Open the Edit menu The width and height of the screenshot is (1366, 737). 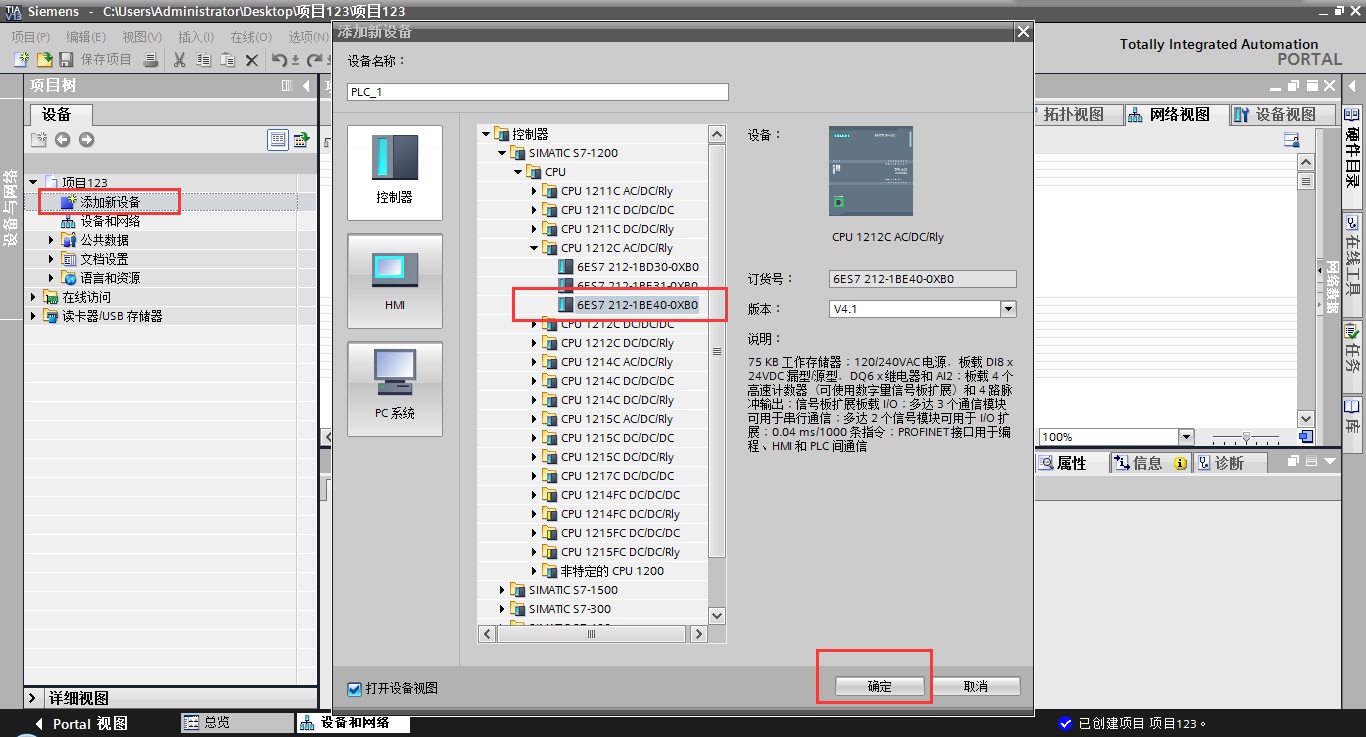(x=86, y=37)
